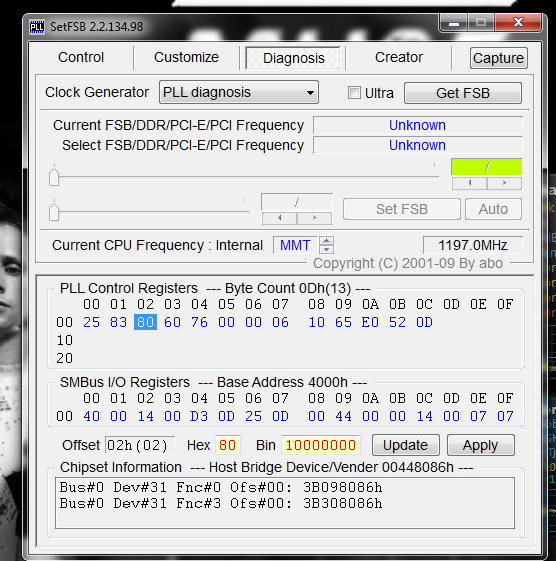Image resolution: width=556 pixels, height=561 pixels.
Task: Click the MMT frequency mode field
Action: [295, 245]
